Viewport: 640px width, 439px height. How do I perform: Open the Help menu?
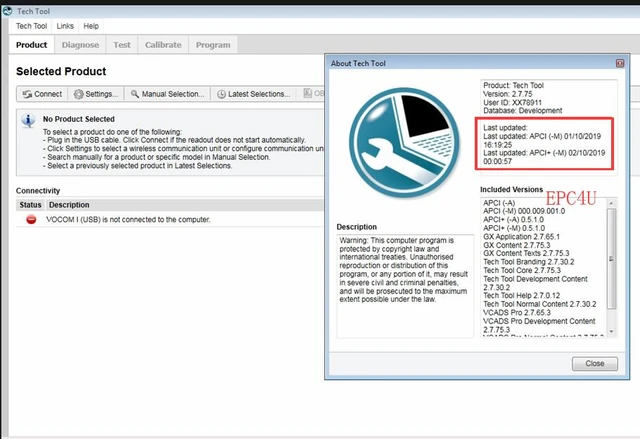click(x=91, y=26)
